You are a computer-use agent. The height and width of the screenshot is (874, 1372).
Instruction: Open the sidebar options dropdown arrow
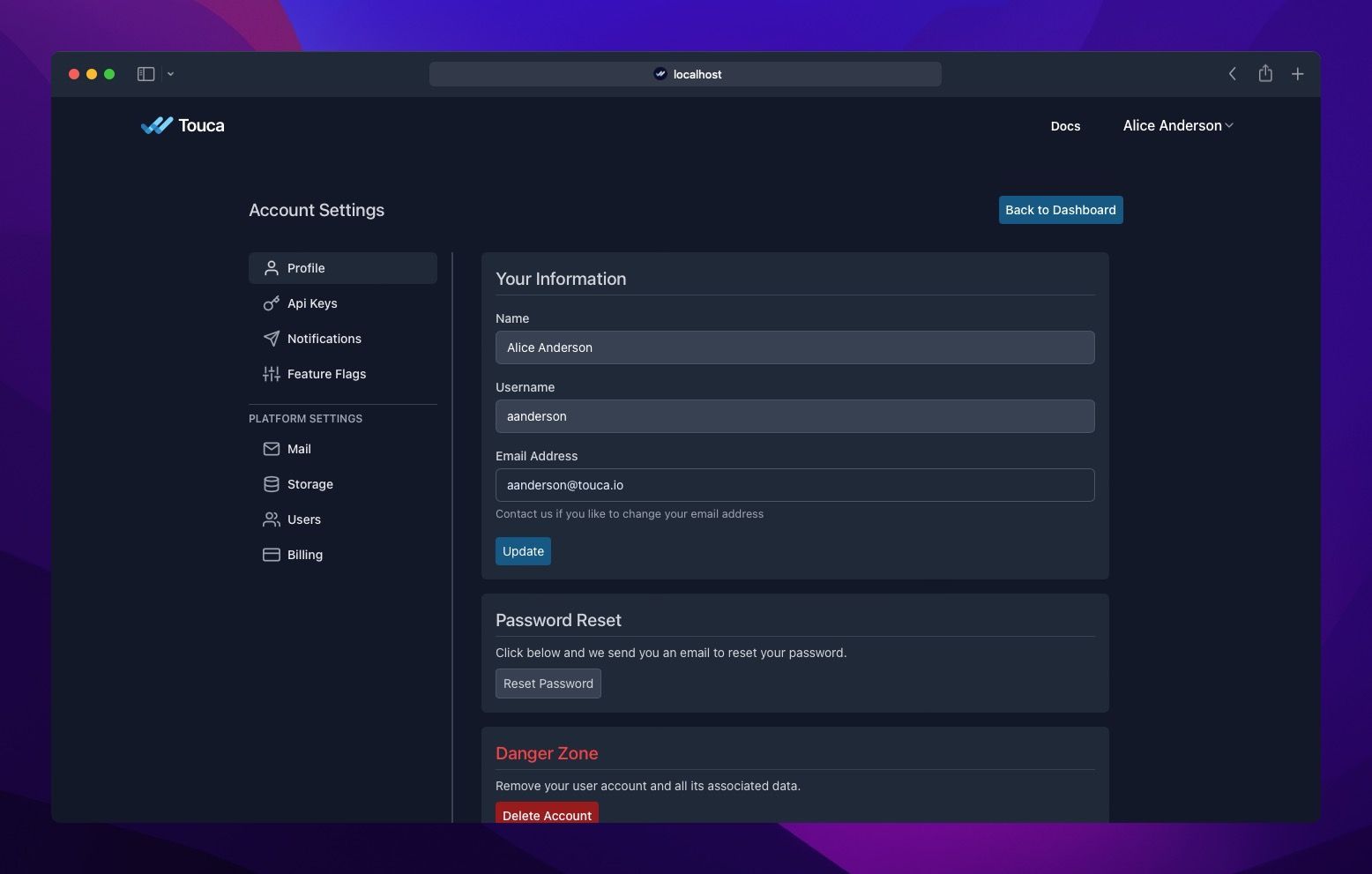click(x=170, y=74)
